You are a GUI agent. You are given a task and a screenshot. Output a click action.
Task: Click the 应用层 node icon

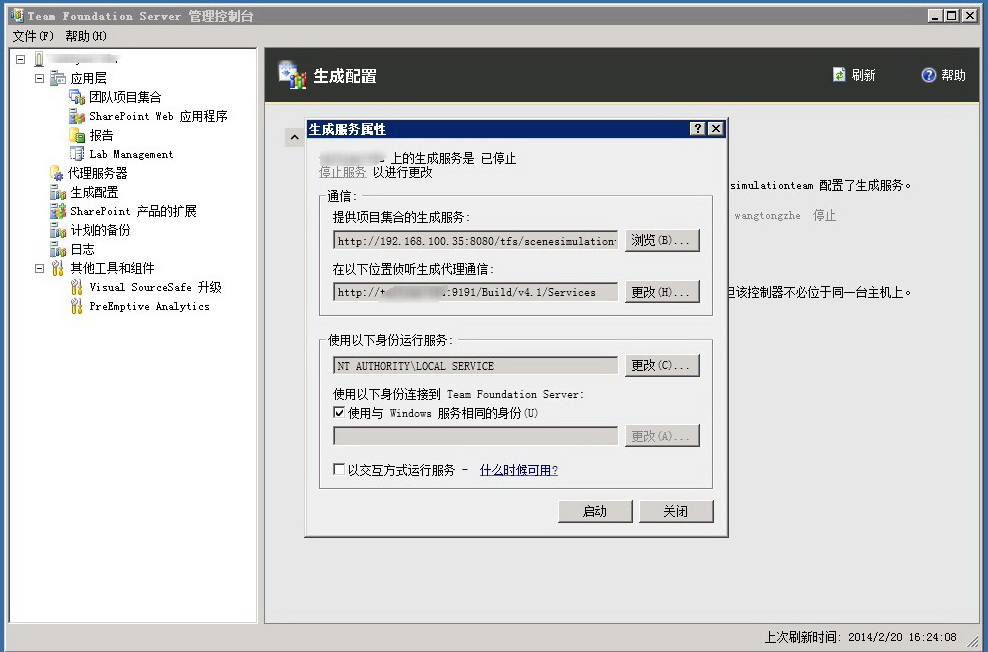(58, 78)
